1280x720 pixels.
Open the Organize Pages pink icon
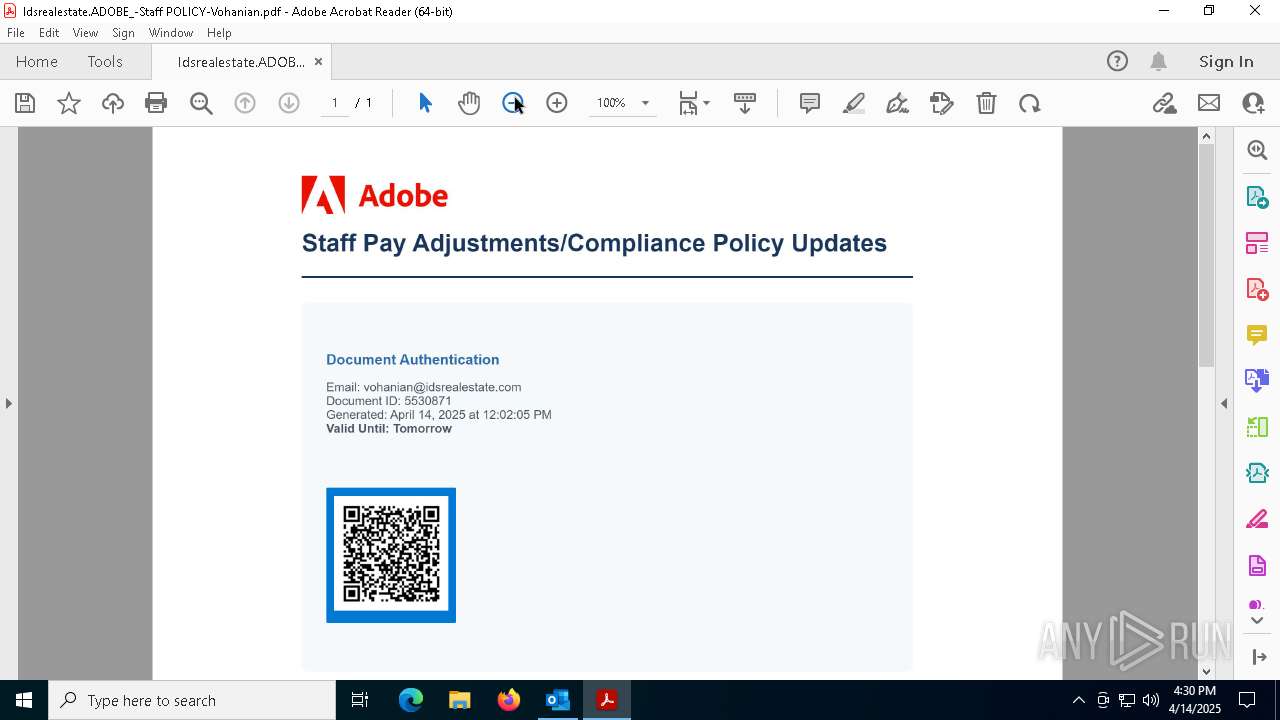point(1257,243)
